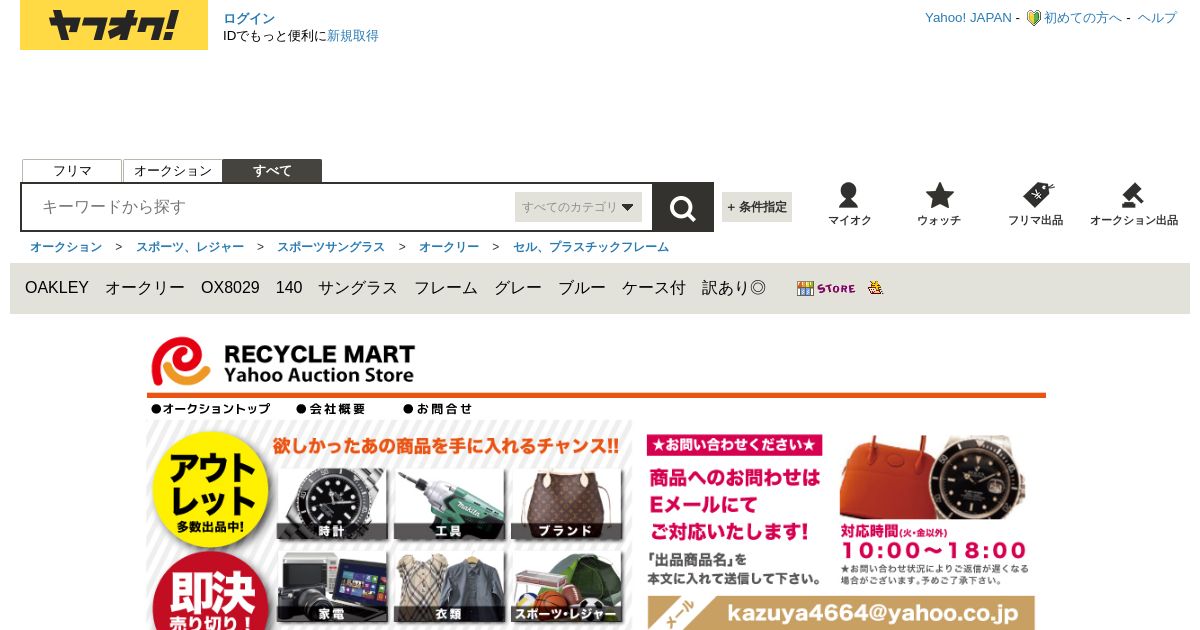Click the orange bag and watch image
Screen dimensions: 1200x630
tap(933, 476)
